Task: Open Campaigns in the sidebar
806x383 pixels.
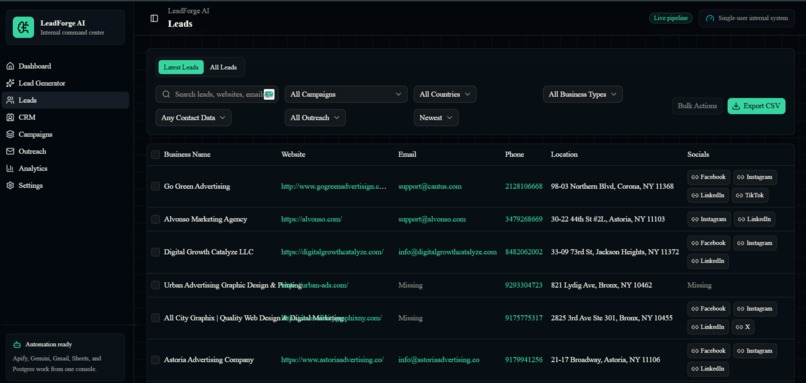Action: (x=65, y=134)
